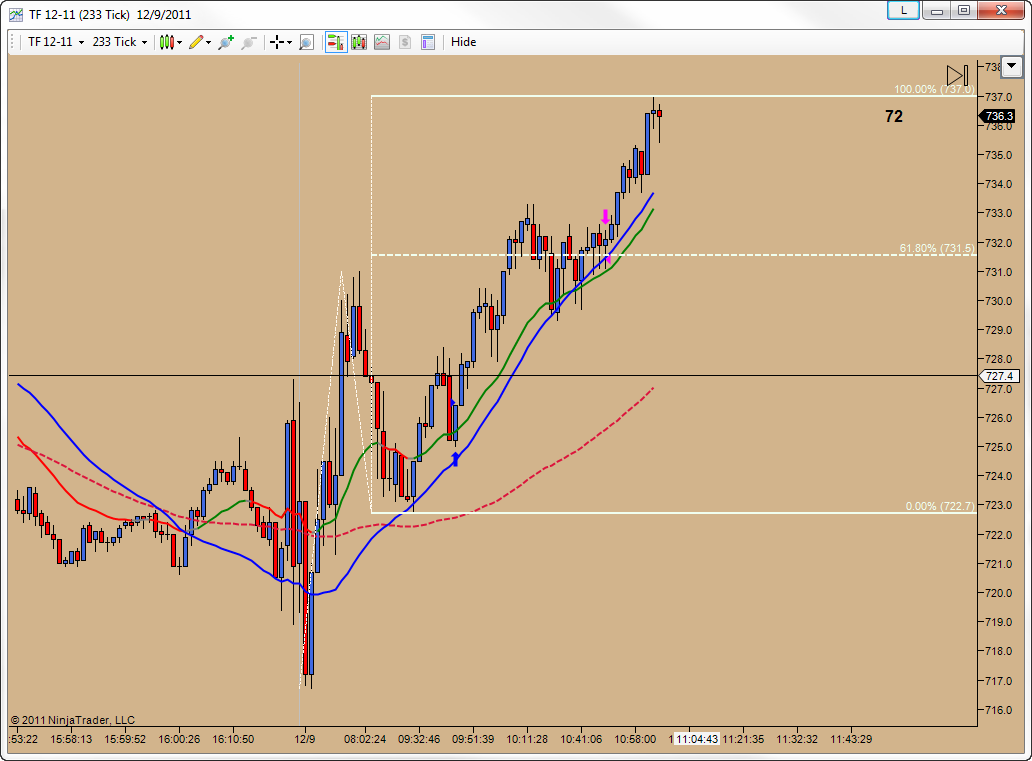Click the 10:11:28 time axis label

pos(527,739)
